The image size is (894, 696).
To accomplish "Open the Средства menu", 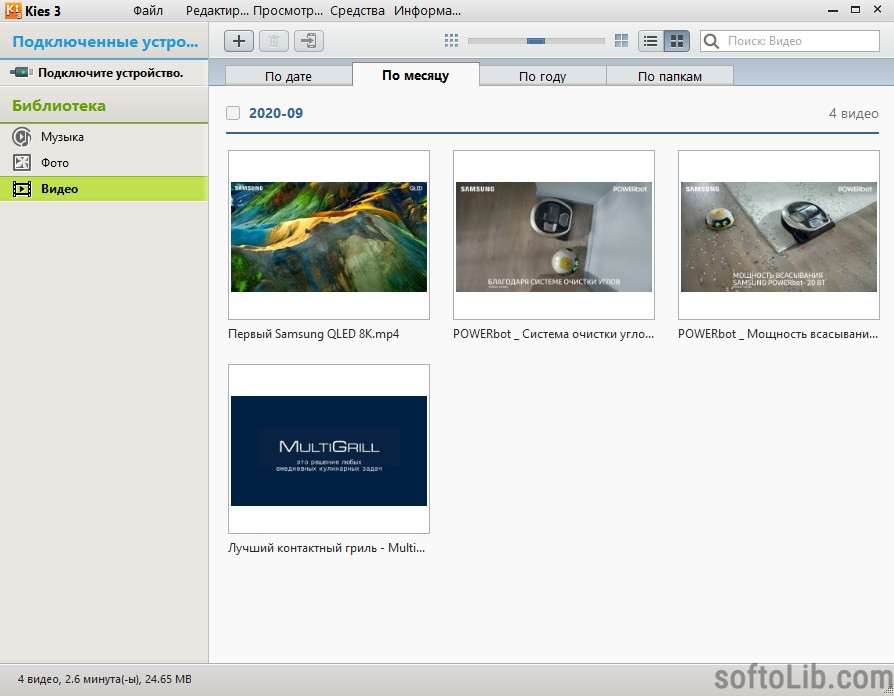I will (357, 11).
